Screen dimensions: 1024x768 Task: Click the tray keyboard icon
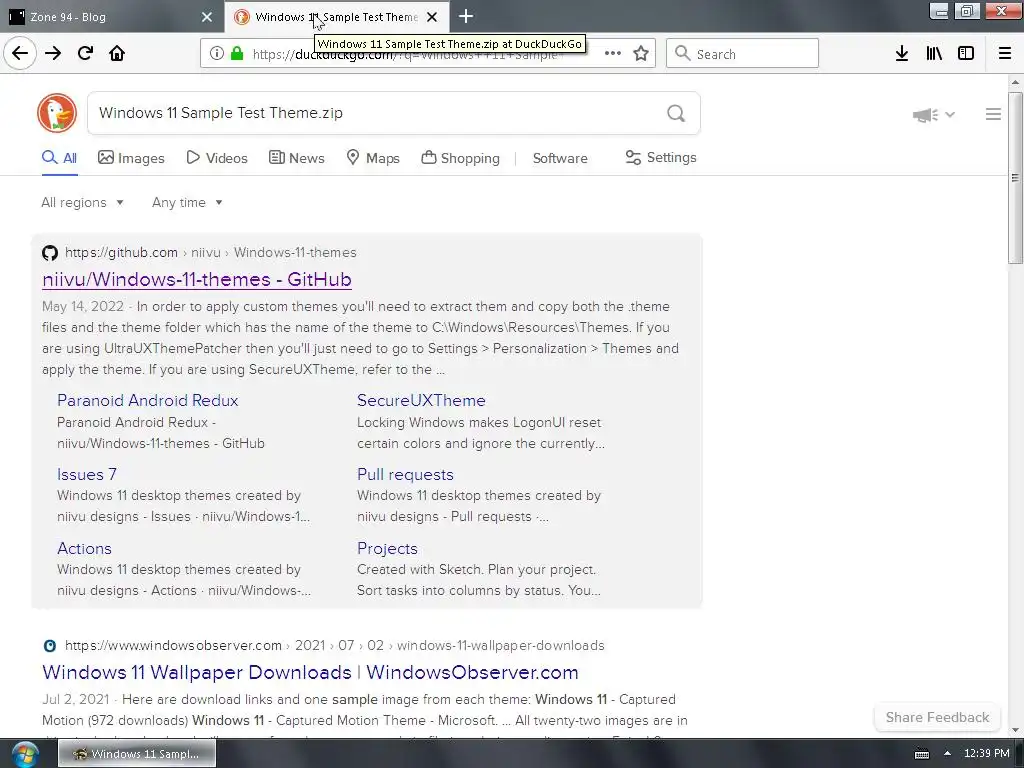pyautogui.click(x=921, y=754)
